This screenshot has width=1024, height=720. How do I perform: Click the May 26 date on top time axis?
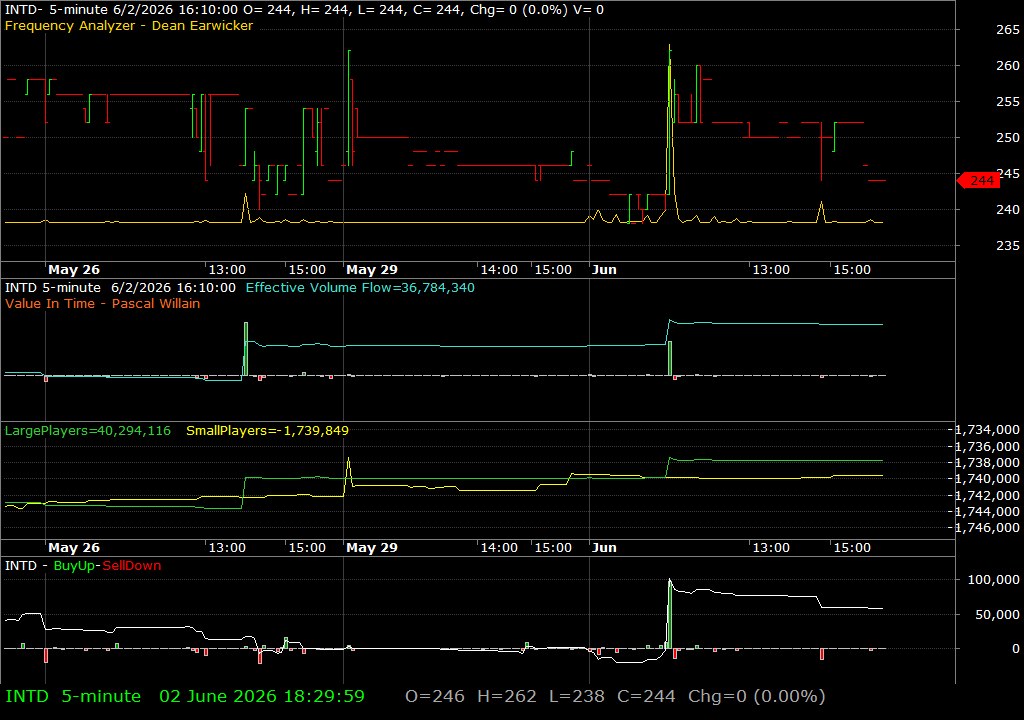coord(74,270)
